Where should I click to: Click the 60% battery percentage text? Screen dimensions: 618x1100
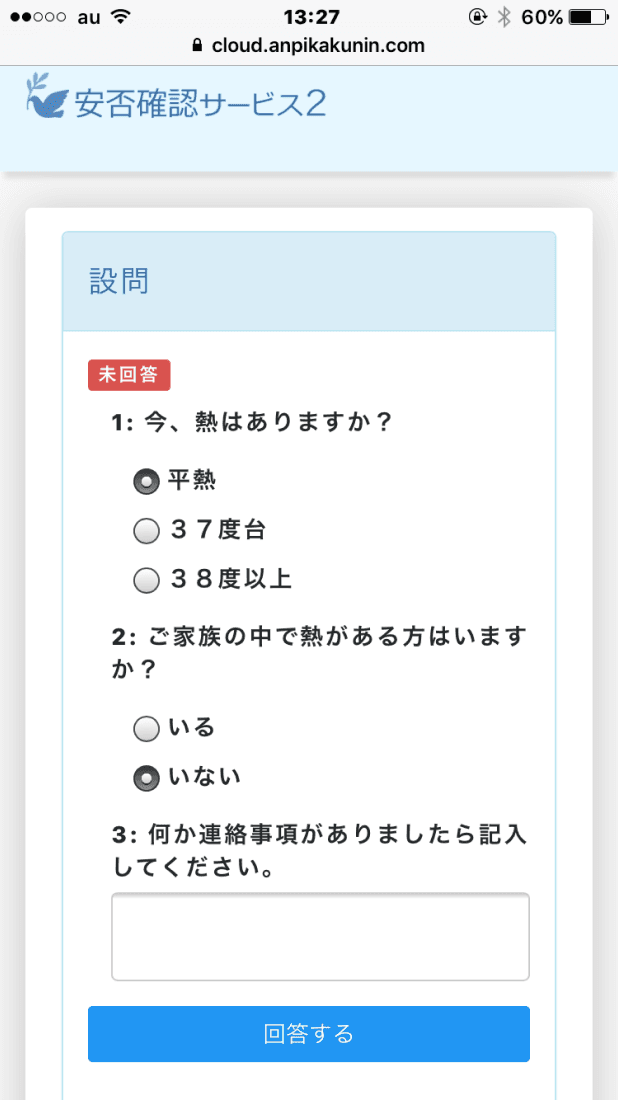click(540, 15)
